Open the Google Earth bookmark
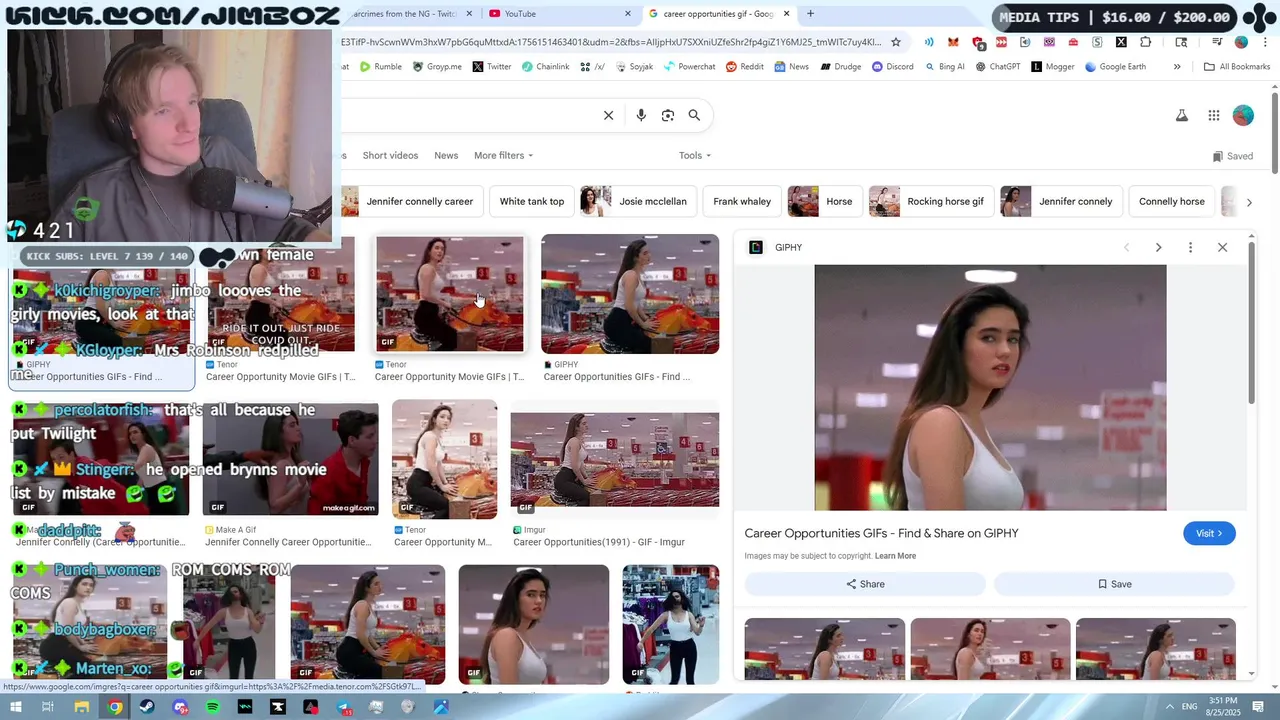Screen dimensions: 1280x720 click(x=1116, y=67)
